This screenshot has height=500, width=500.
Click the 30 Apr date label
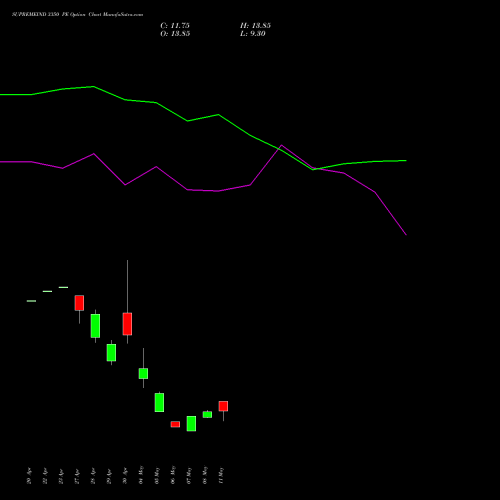point(125,476)
